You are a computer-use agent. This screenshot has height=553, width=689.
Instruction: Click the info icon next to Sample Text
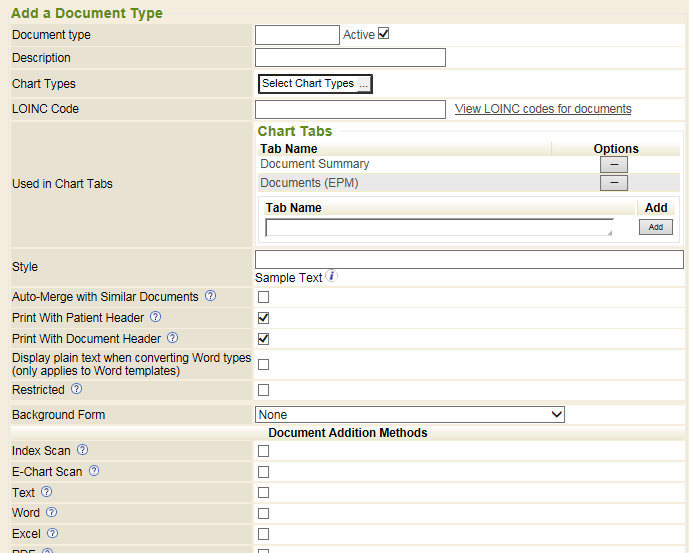click(331, 276)
